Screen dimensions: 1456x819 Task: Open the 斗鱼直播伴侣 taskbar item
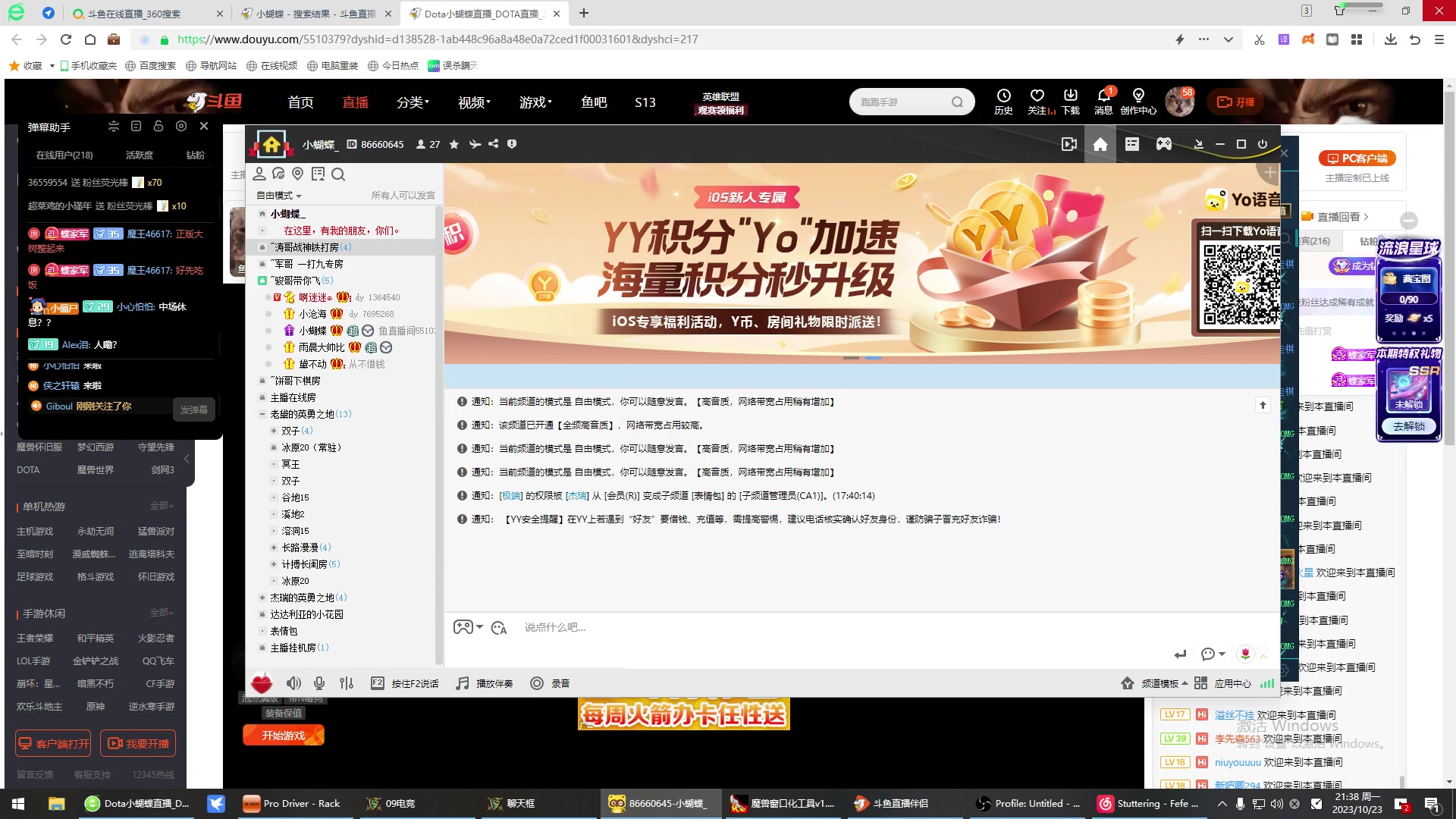(x=891, y=803)
